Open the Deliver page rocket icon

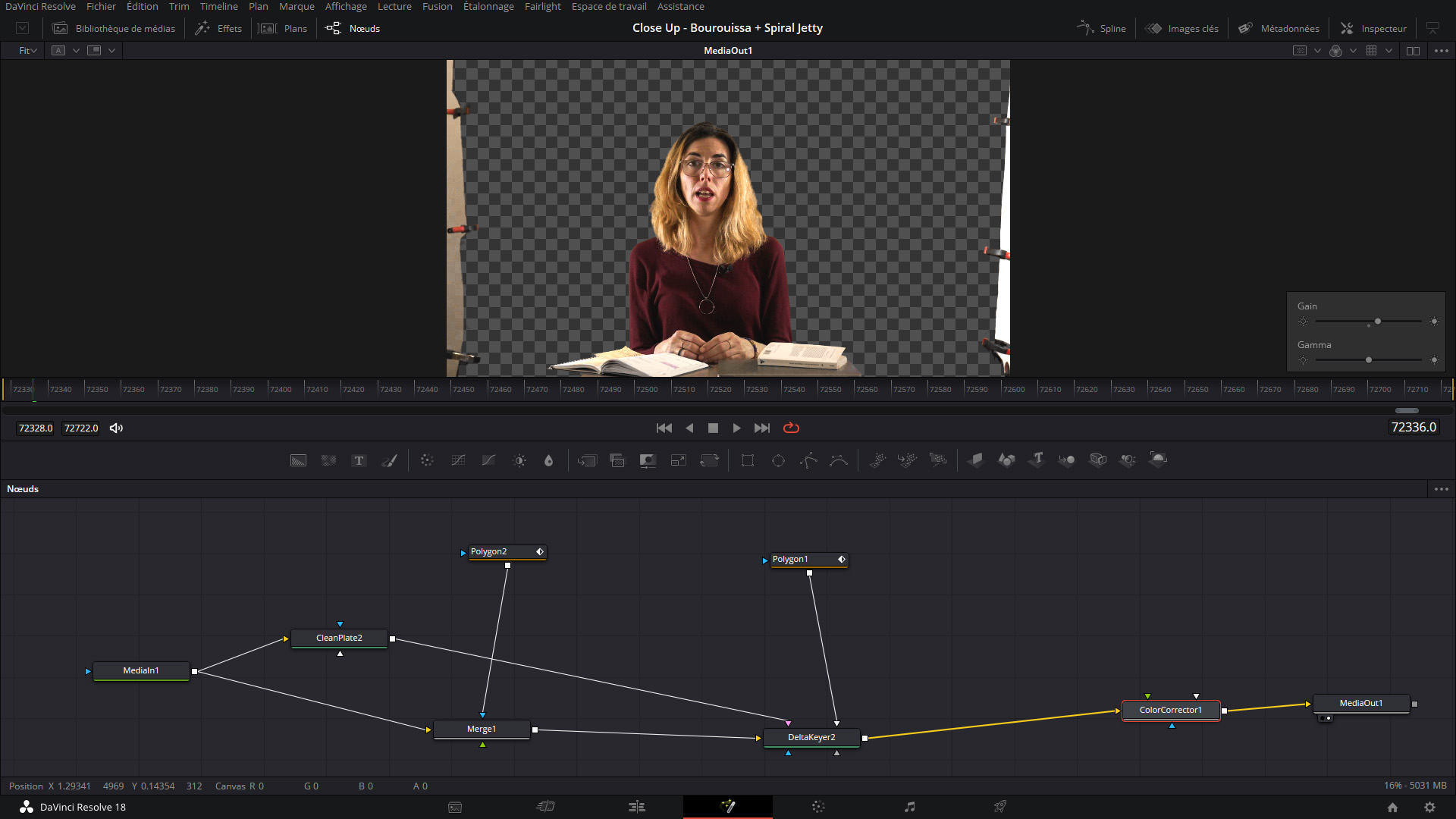tap(1000, 807)
